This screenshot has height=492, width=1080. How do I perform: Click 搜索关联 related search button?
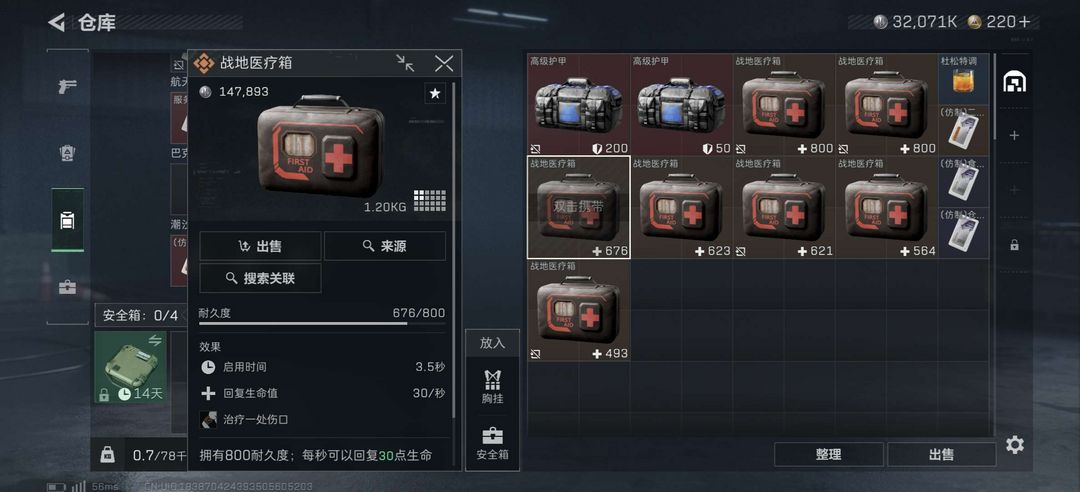pyautogui.click(x=260, y=278)
